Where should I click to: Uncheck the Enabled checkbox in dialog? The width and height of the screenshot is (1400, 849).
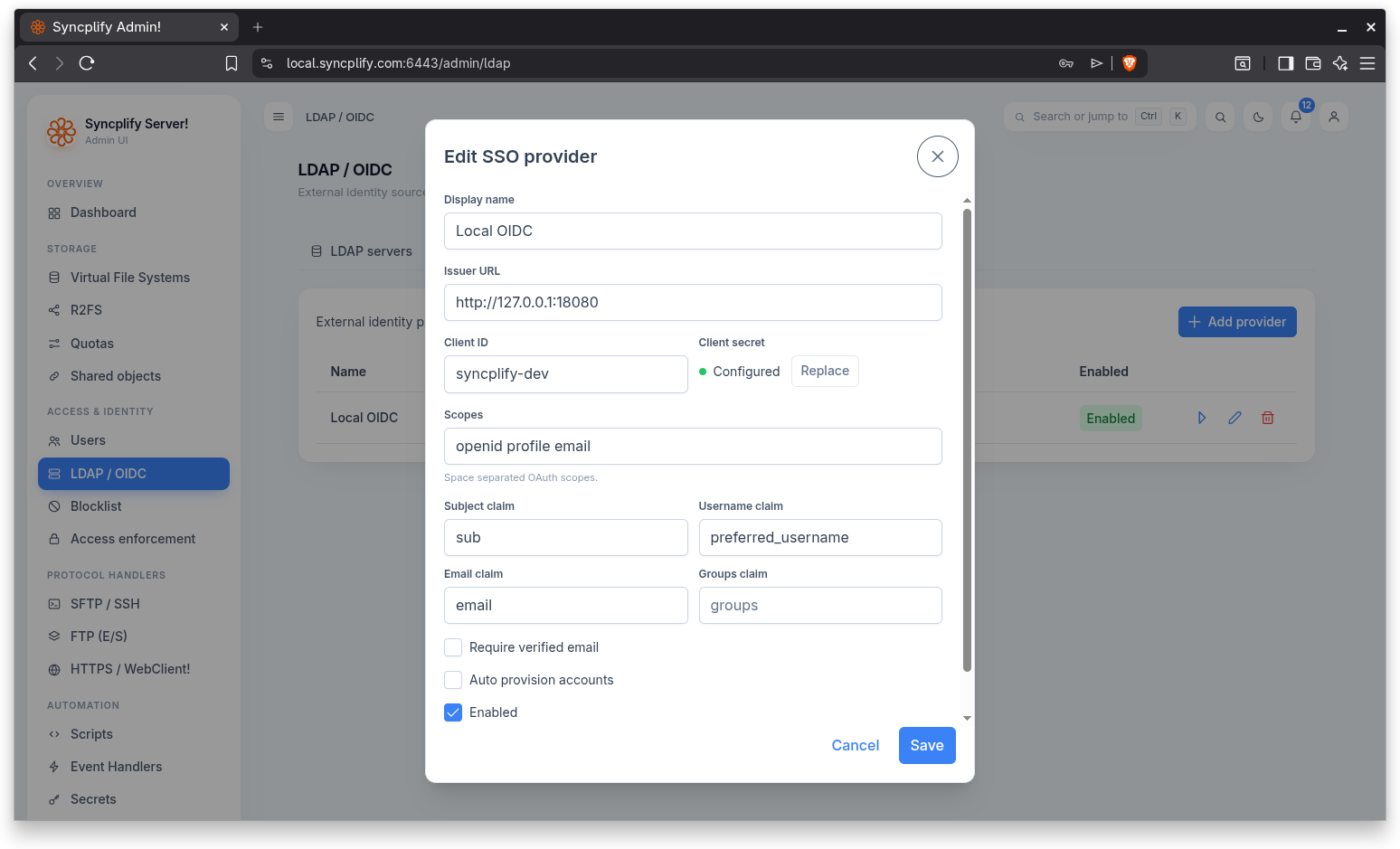click(x=453, y=712)
